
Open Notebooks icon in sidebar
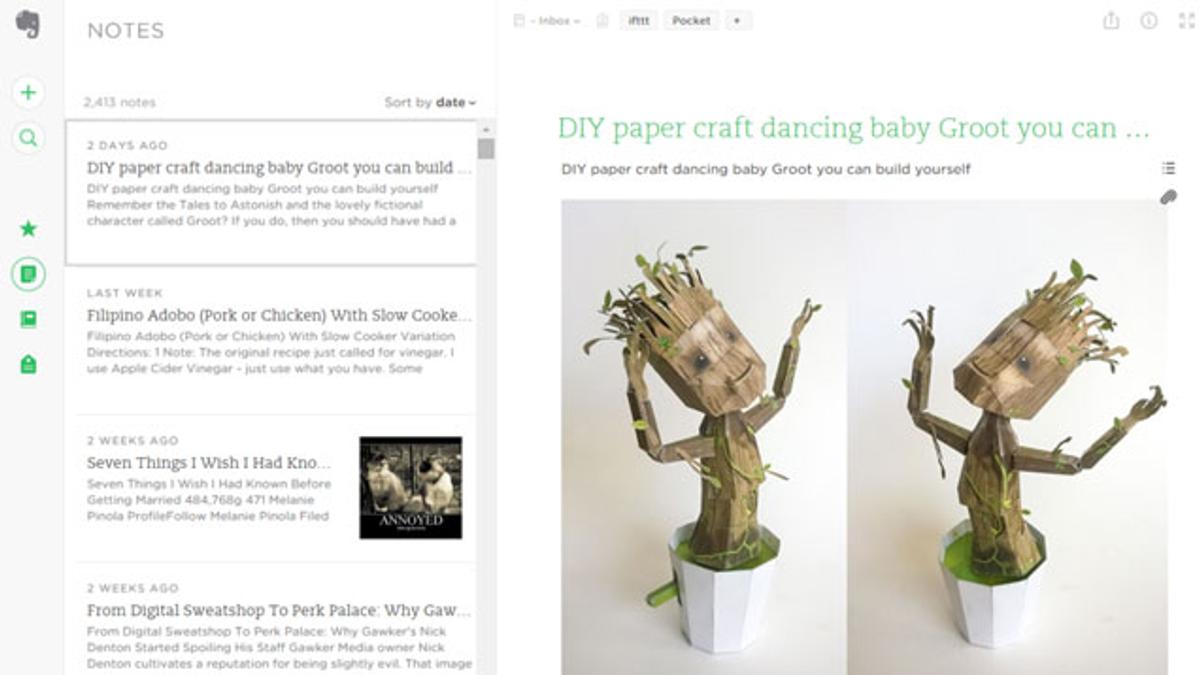pos(28,319)
